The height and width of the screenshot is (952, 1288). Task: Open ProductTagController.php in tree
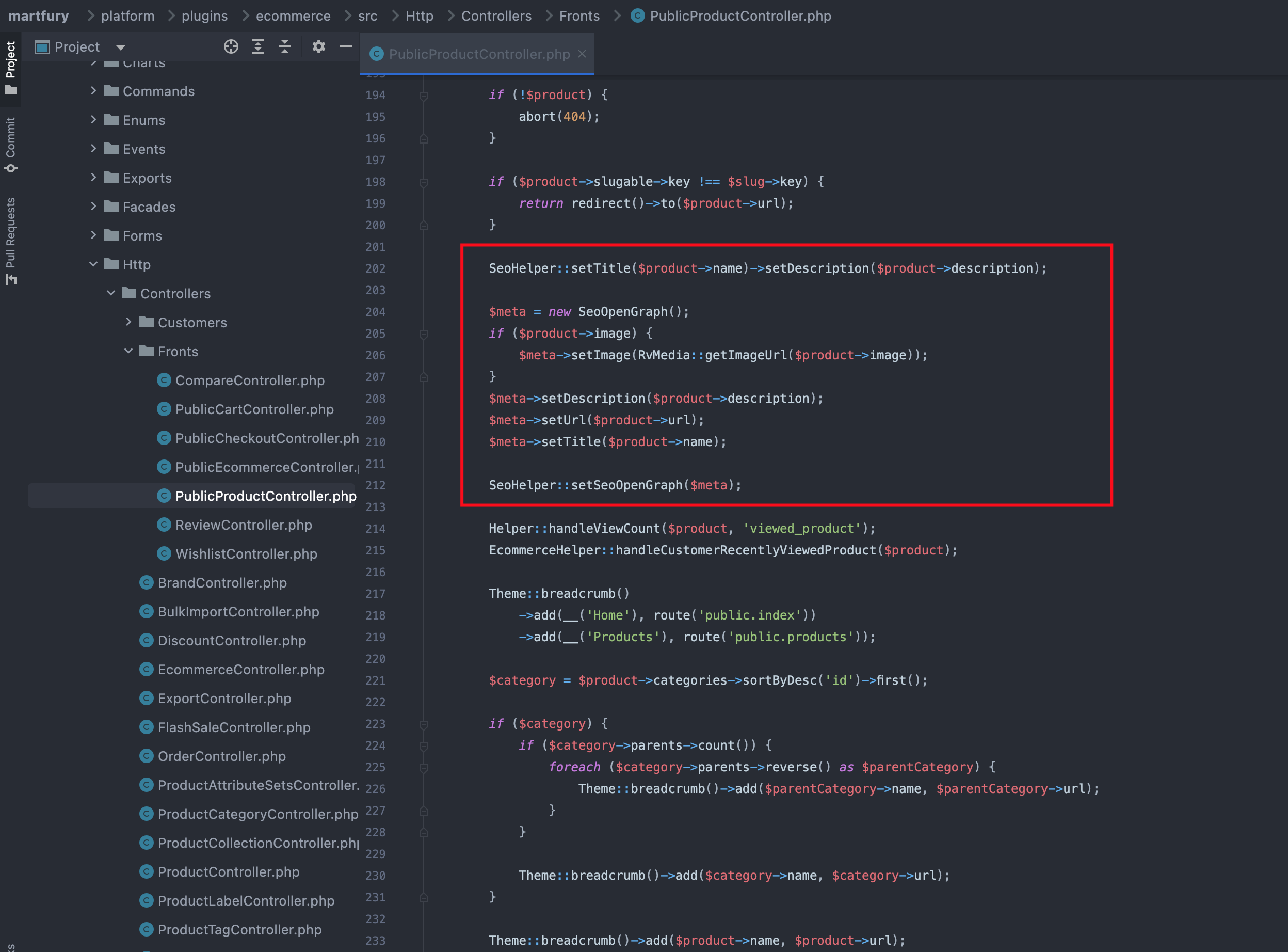coord(231,929)
